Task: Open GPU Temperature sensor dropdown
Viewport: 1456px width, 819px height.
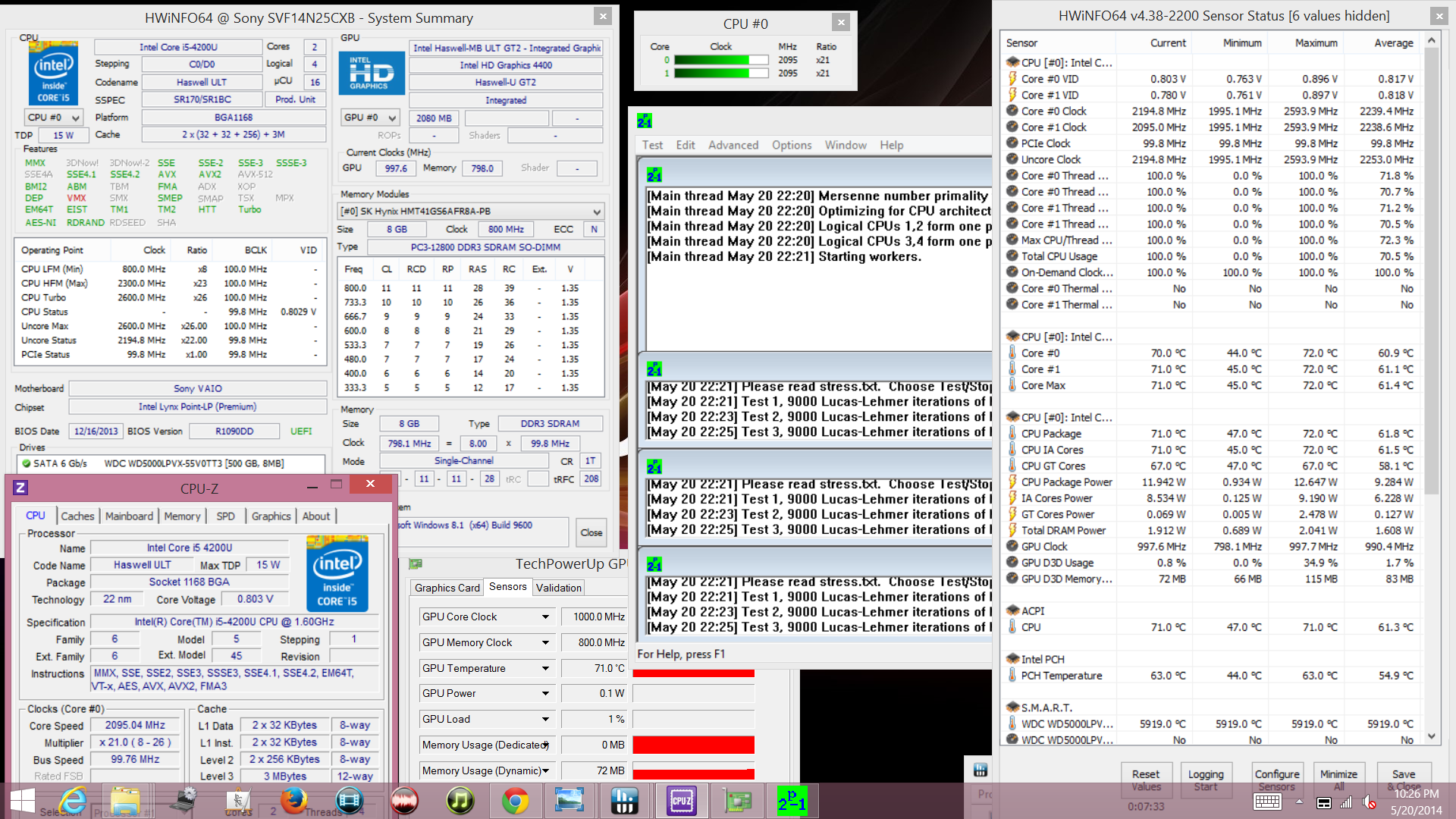Action: pyautogui.click(x=545, y=669)
